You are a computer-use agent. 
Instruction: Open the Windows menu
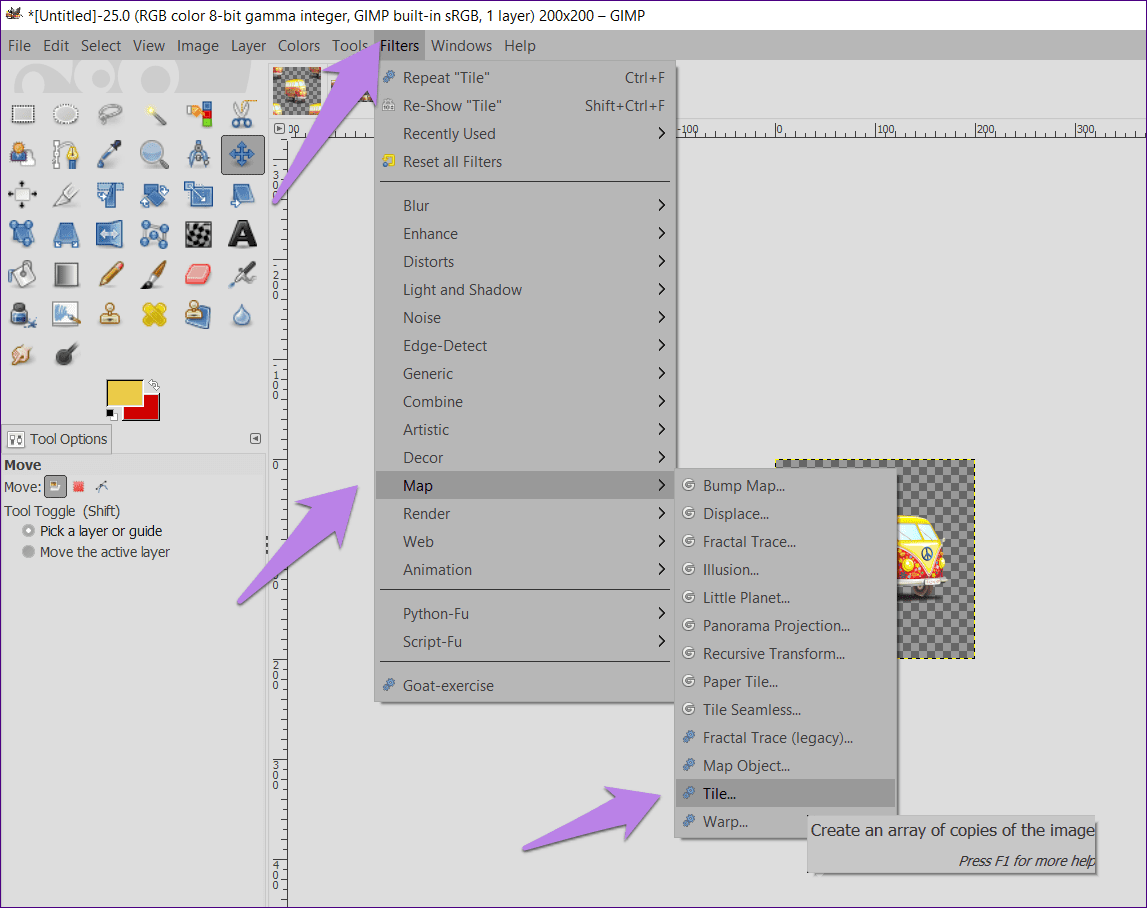pos(461,45)
